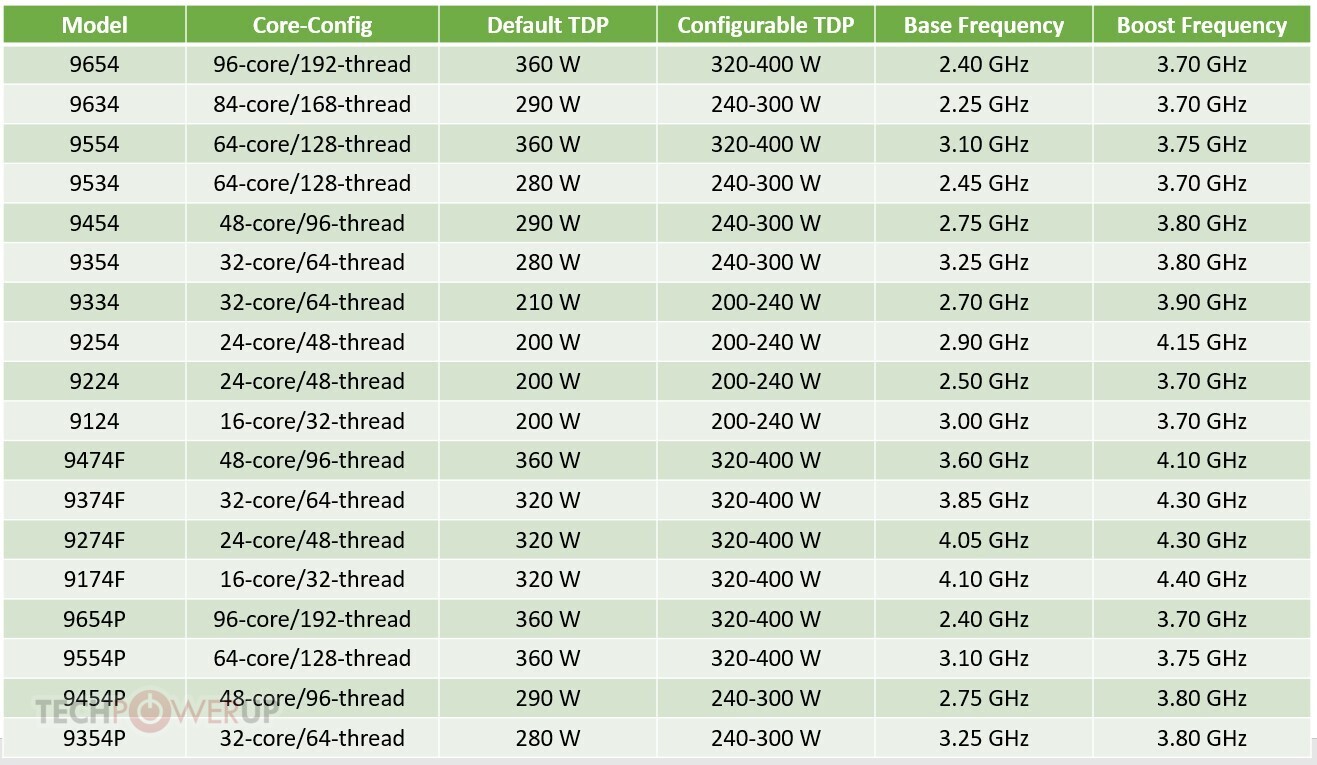1317x765 pixels.
Task: Select the Model column header
Action: point(94,25)
